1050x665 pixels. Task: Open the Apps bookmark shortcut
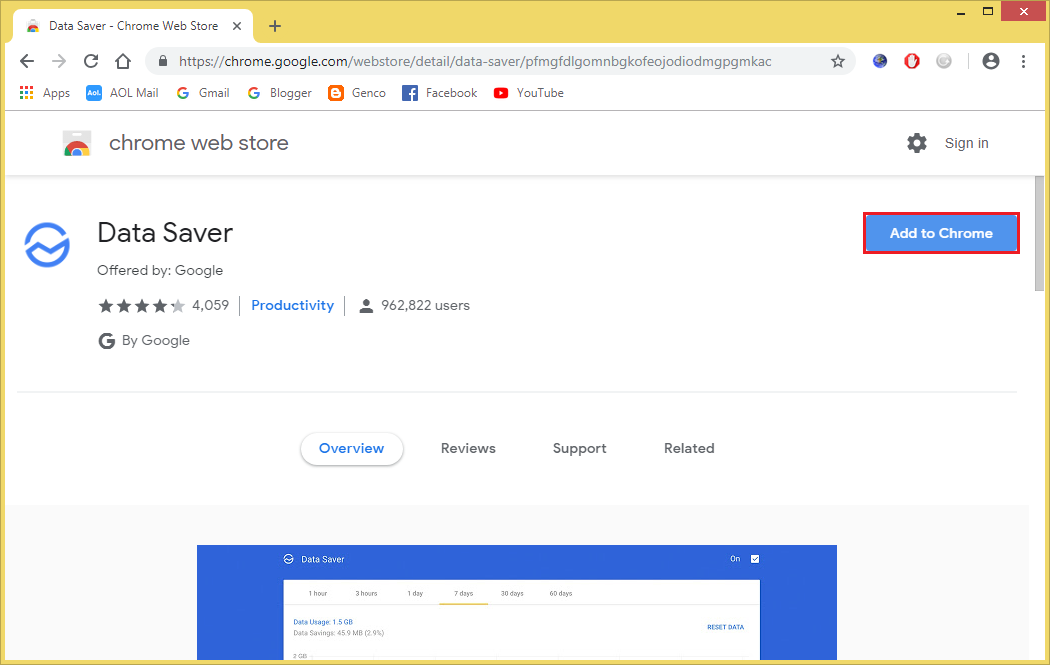[x=45, y=93]
